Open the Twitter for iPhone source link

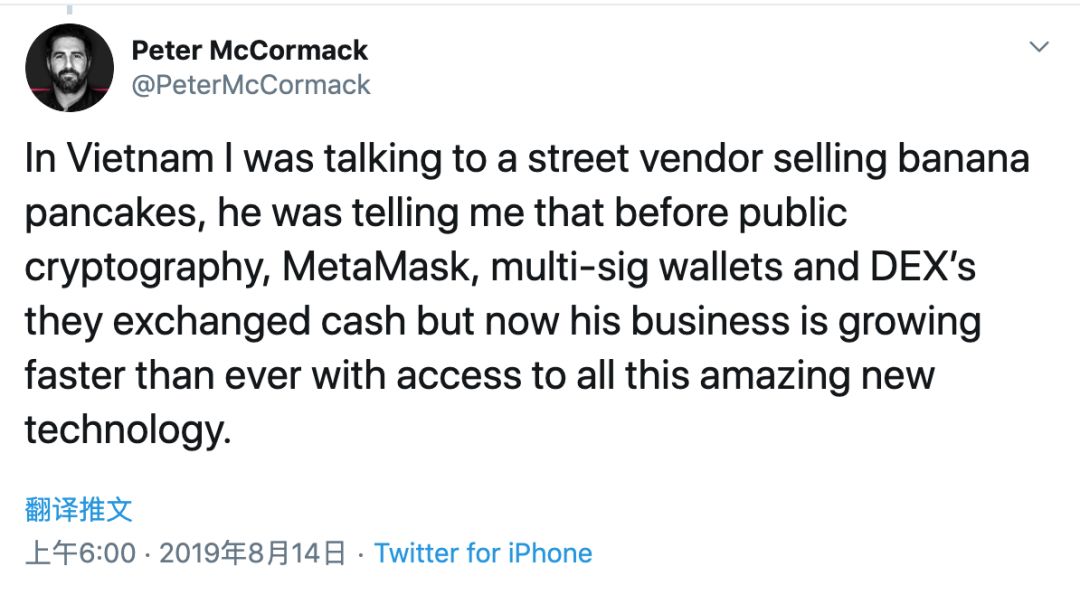click(x=483, y=553)
